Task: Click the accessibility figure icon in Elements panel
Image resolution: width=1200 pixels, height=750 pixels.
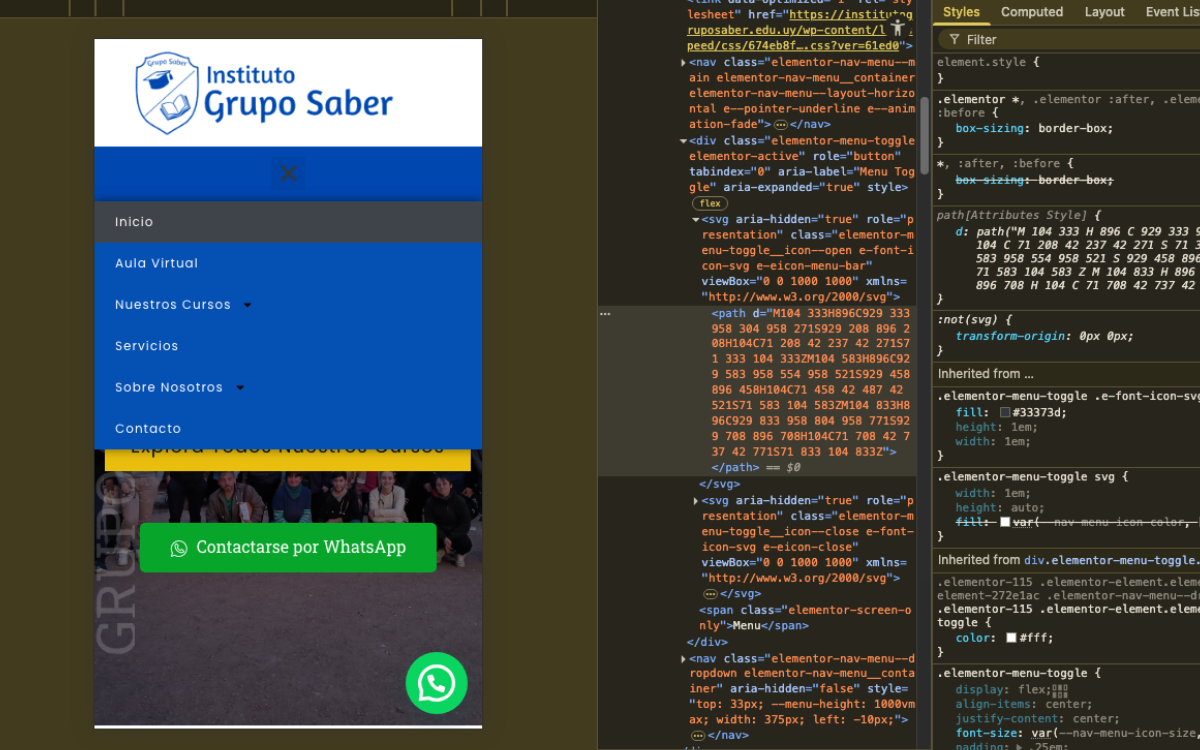Action: [898, 28]
